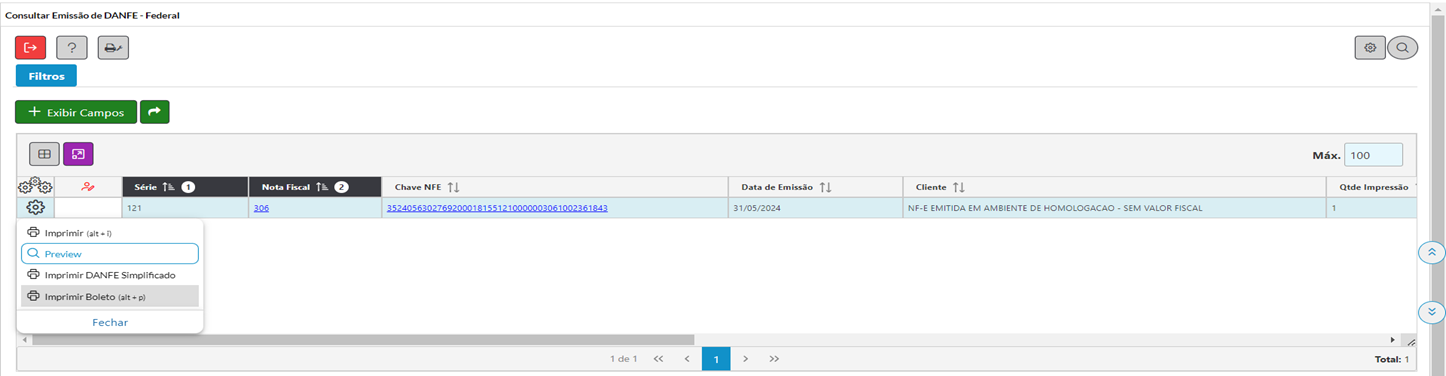The width and height of the screenshot is (1446, 376).
Task: Click the red signature pen column icon
Action: coord(87,187)
